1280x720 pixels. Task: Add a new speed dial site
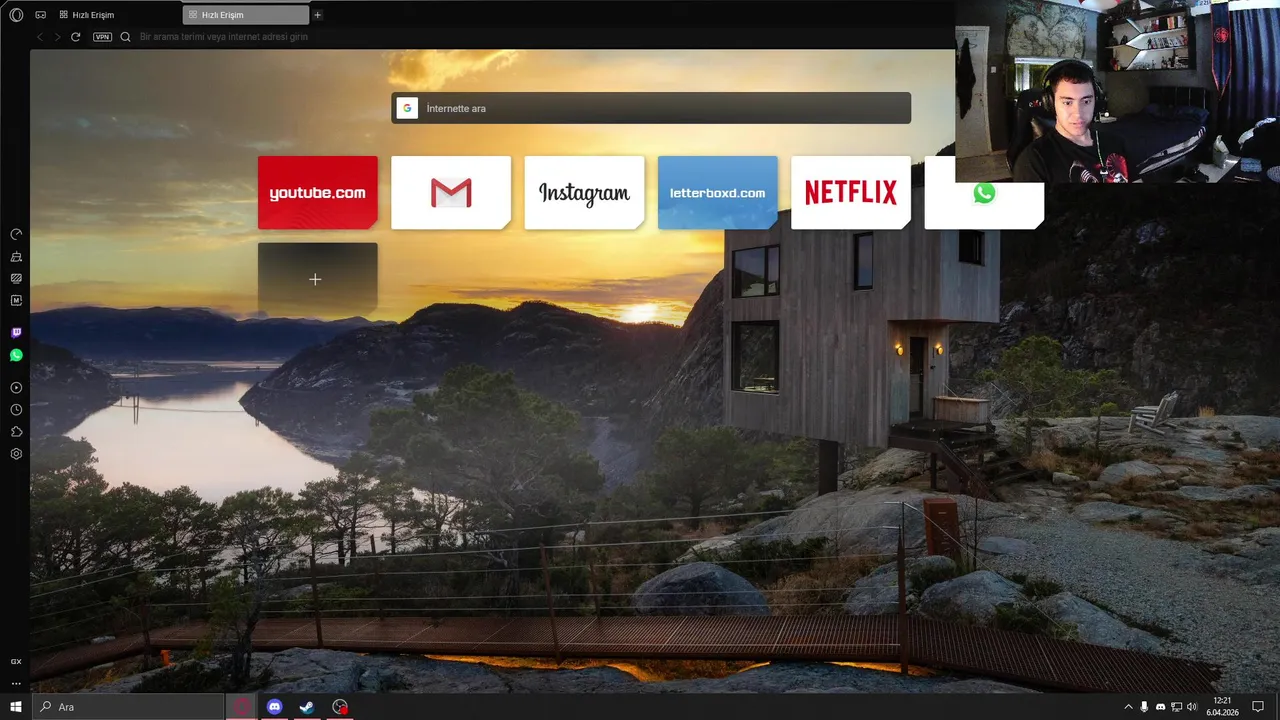coord(318,279)
